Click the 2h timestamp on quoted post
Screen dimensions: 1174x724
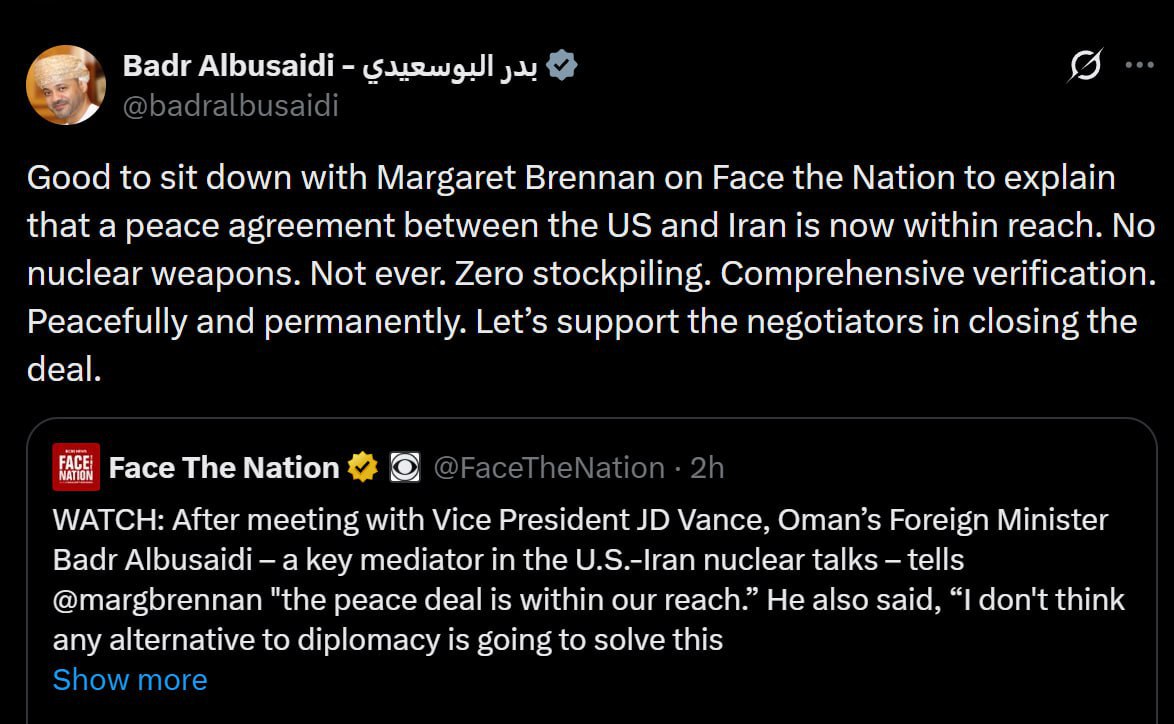tap(707, 467)
